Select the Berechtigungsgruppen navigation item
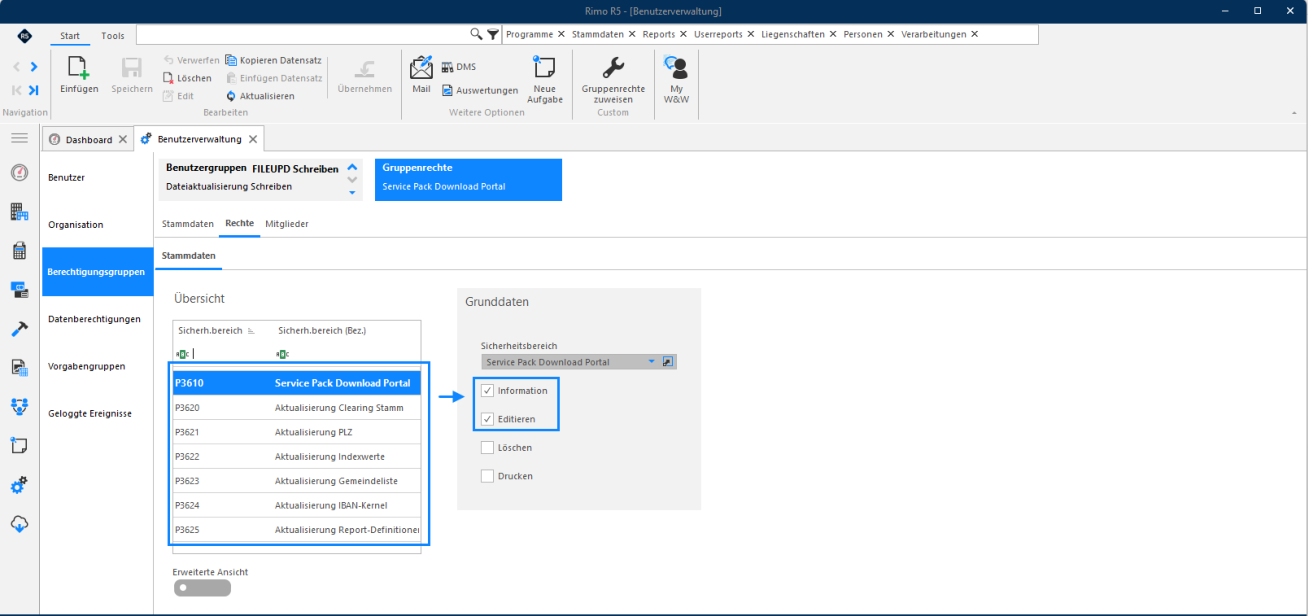 tap(98, 272)
